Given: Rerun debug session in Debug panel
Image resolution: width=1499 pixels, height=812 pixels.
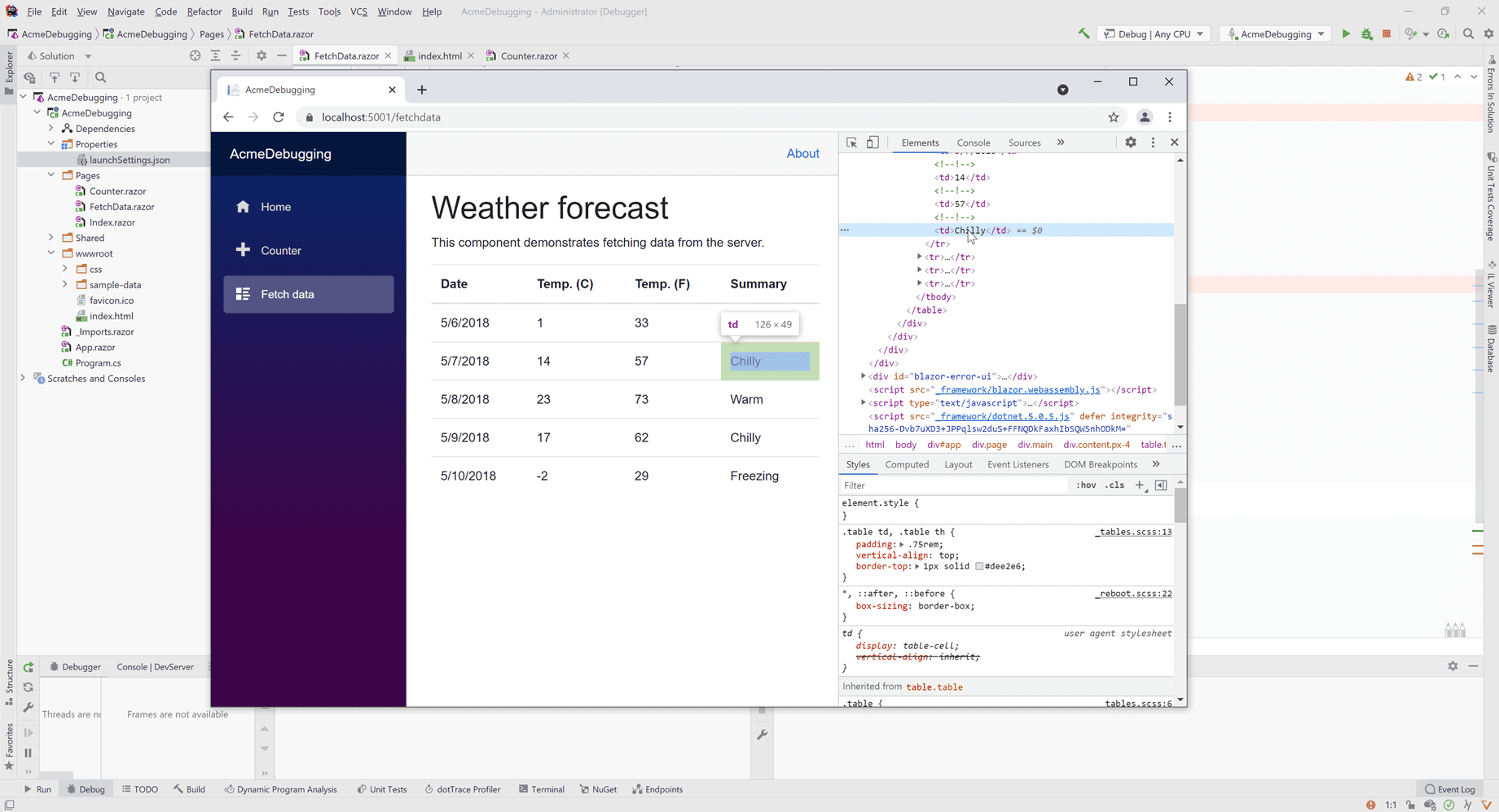Looking at the screenshot, I should [29, 667].
